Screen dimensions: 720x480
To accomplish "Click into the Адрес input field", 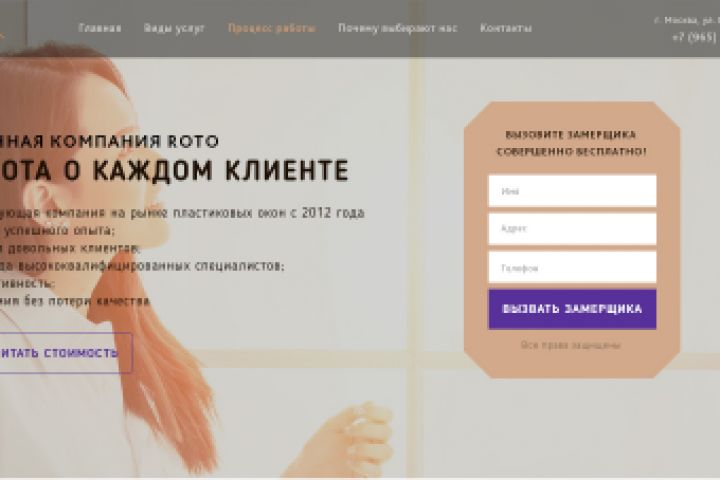I will (x=572, y=229).
